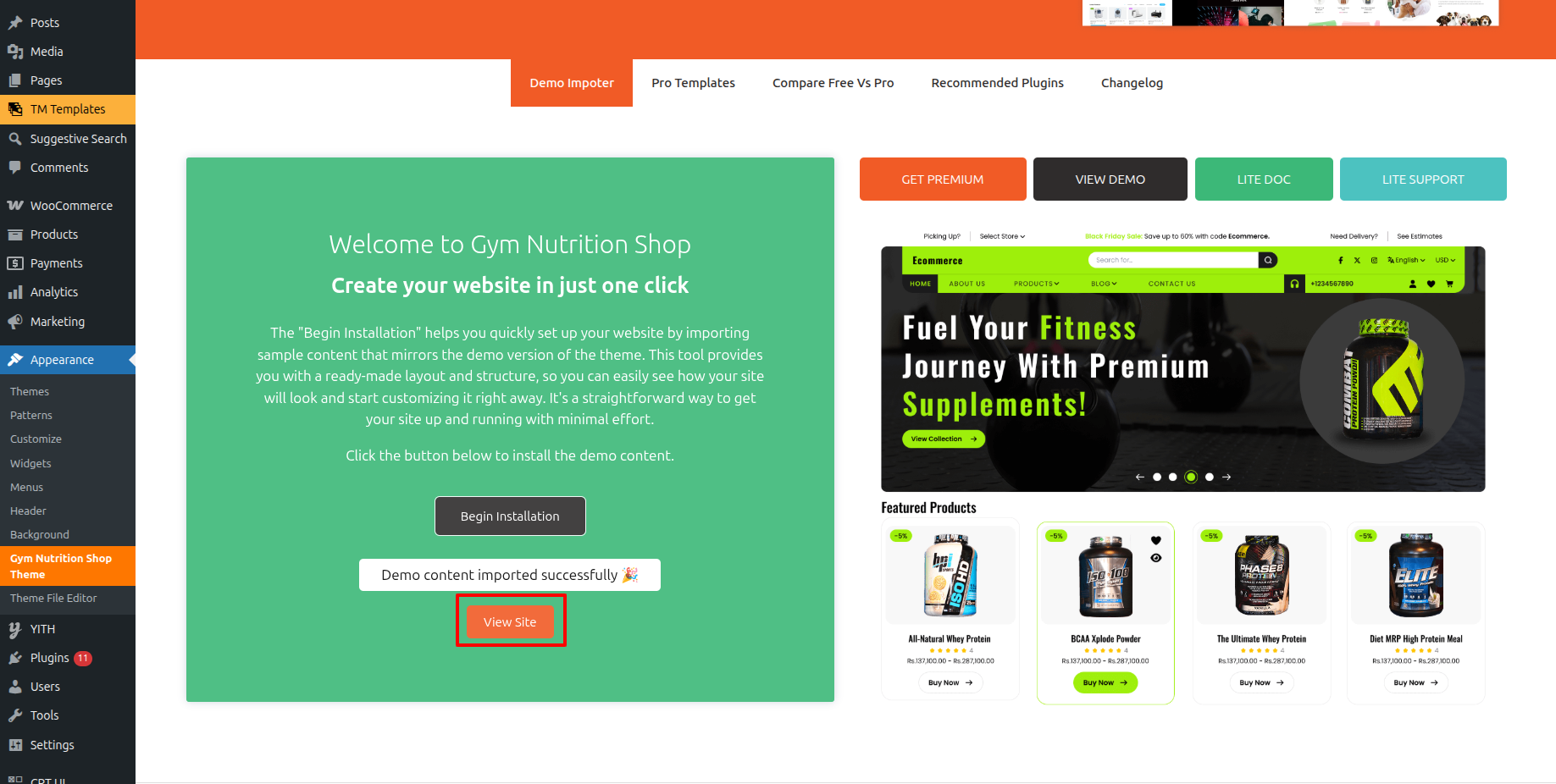The image size is (1556, 784).
Task: Switch to the Pro Templates tab
Action: click(x=693, y=83)
